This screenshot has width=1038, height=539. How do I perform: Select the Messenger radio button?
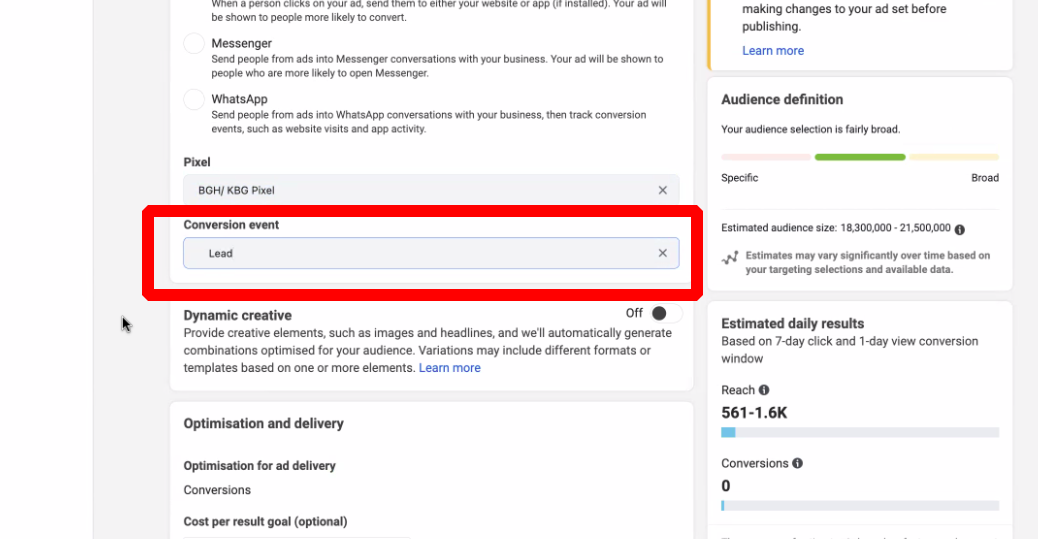[x=194, y=44]
